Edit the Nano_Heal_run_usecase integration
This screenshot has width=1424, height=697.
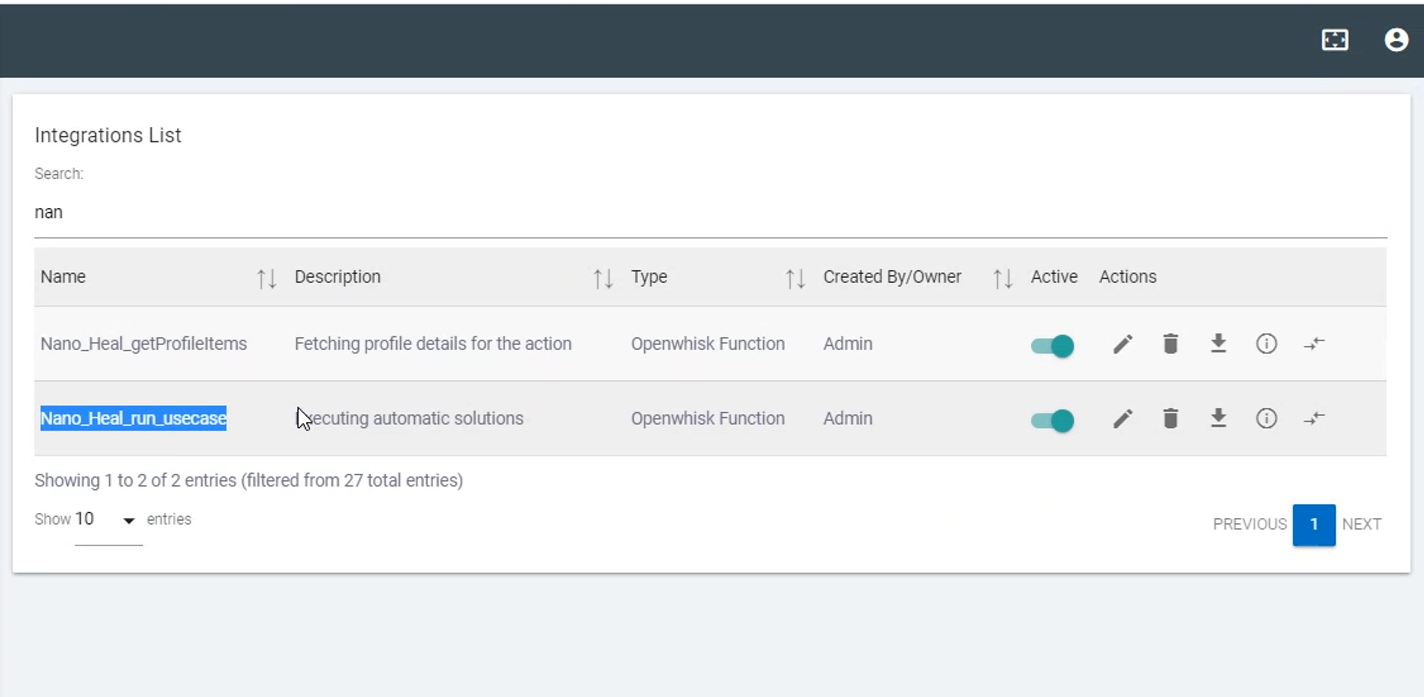(1123, 419)
